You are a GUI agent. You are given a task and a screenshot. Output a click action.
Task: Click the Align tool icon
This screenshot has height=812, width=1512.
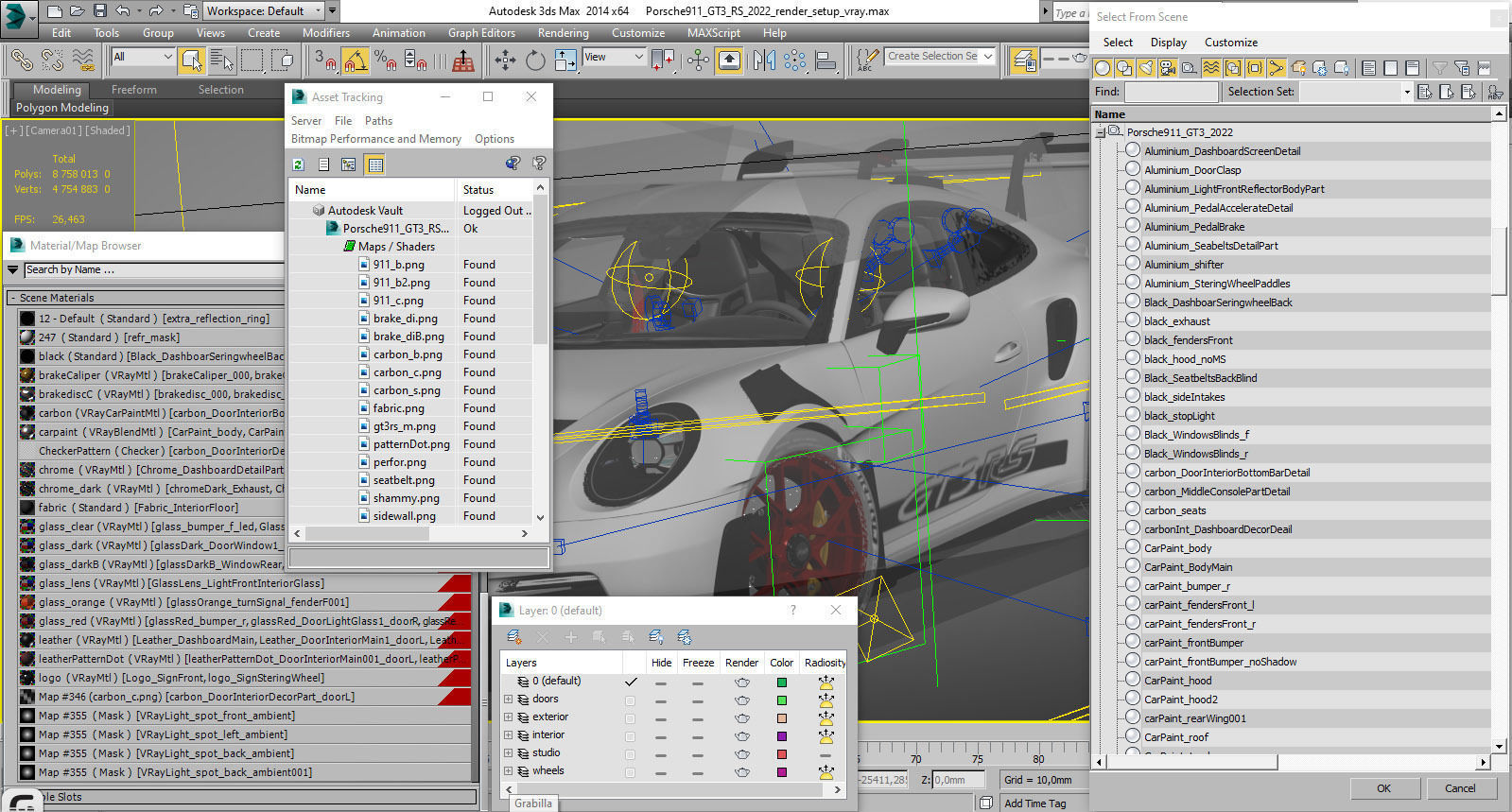(826, 60)
